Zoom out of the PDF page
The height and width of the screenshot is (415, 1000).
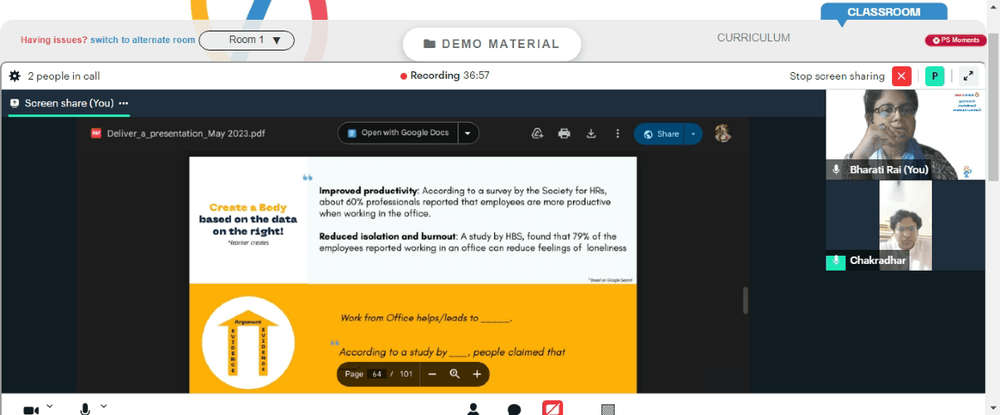(x=432, y=374)
